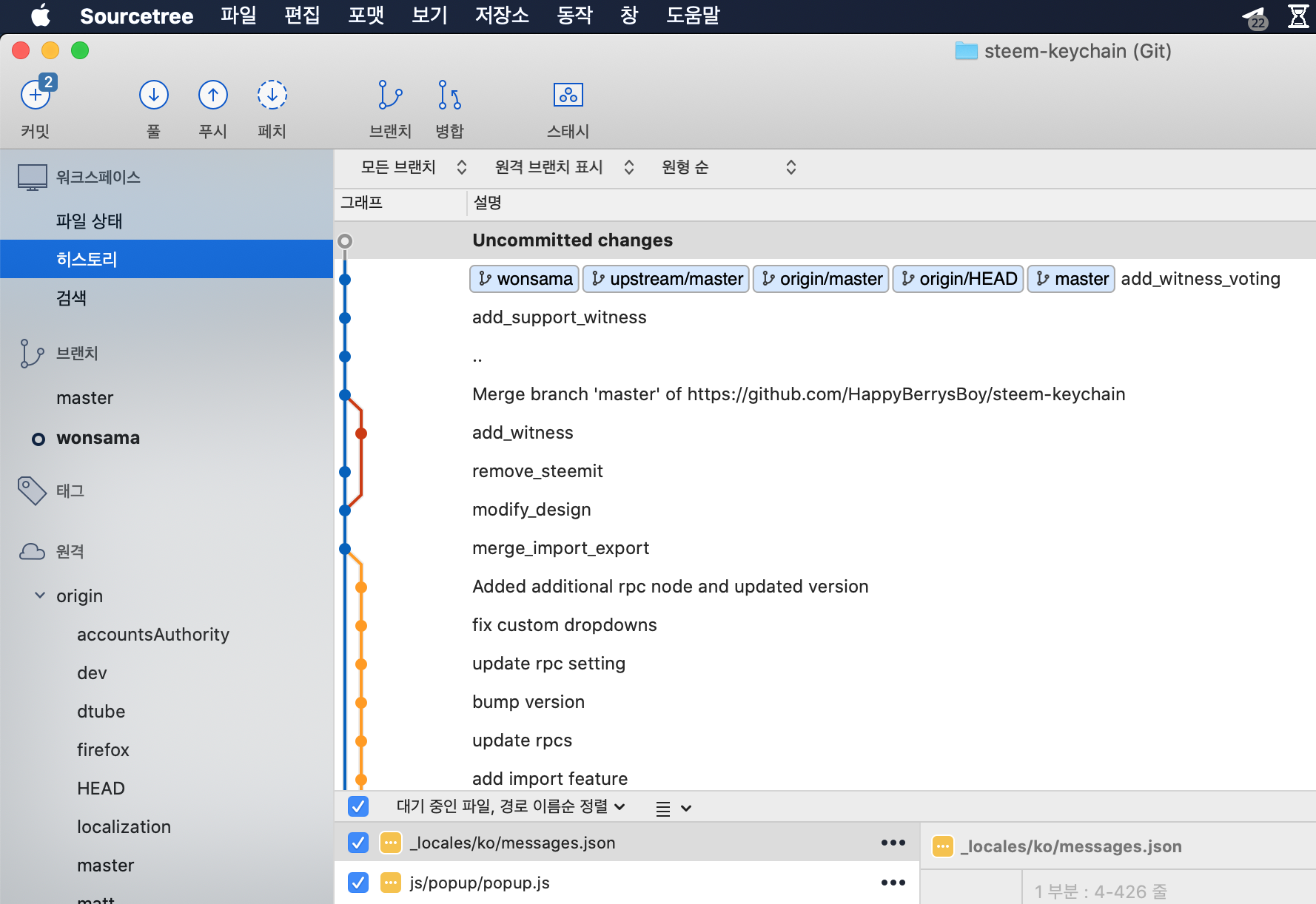Select the wonsama branch in sidebar

click(x=167, y=438)
